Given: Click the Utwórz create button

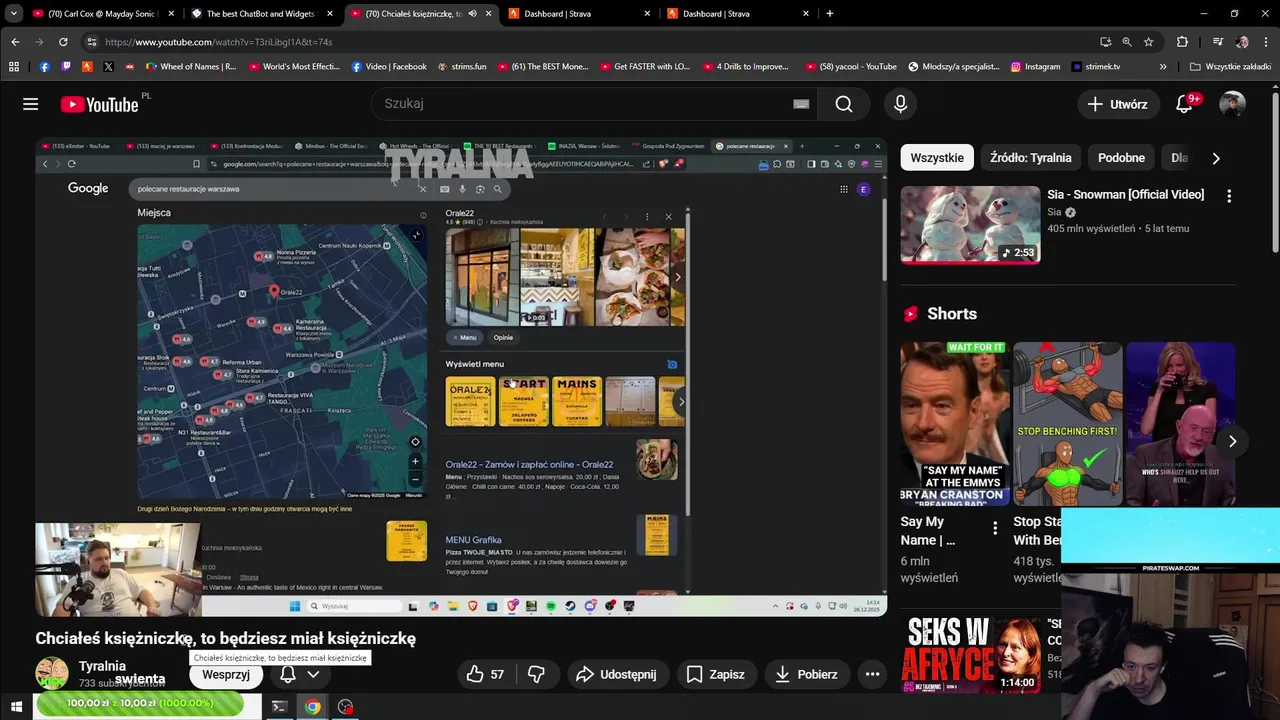Looking at the screenshot, I should coord(1117,104).
